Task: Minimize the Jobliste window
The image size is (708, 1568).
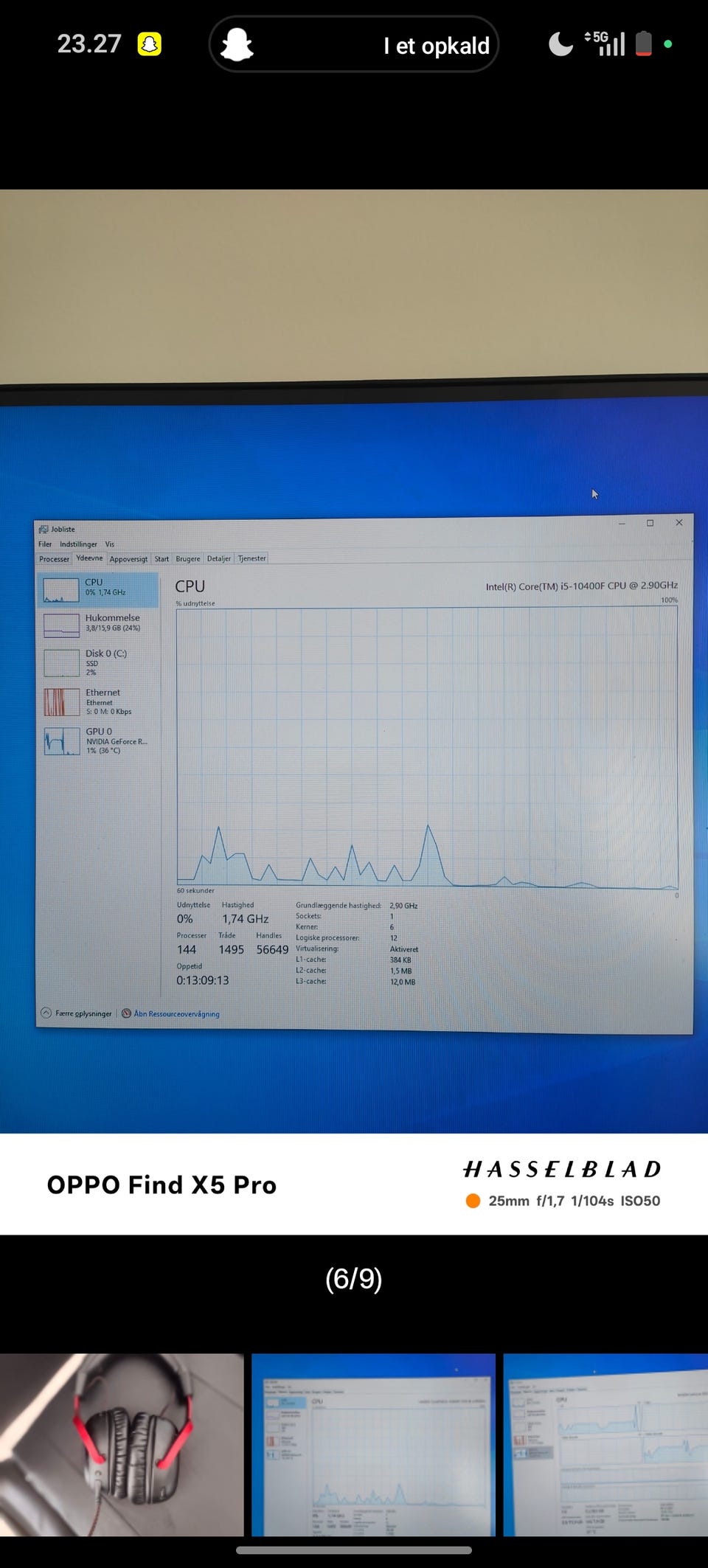Action: 622,523
